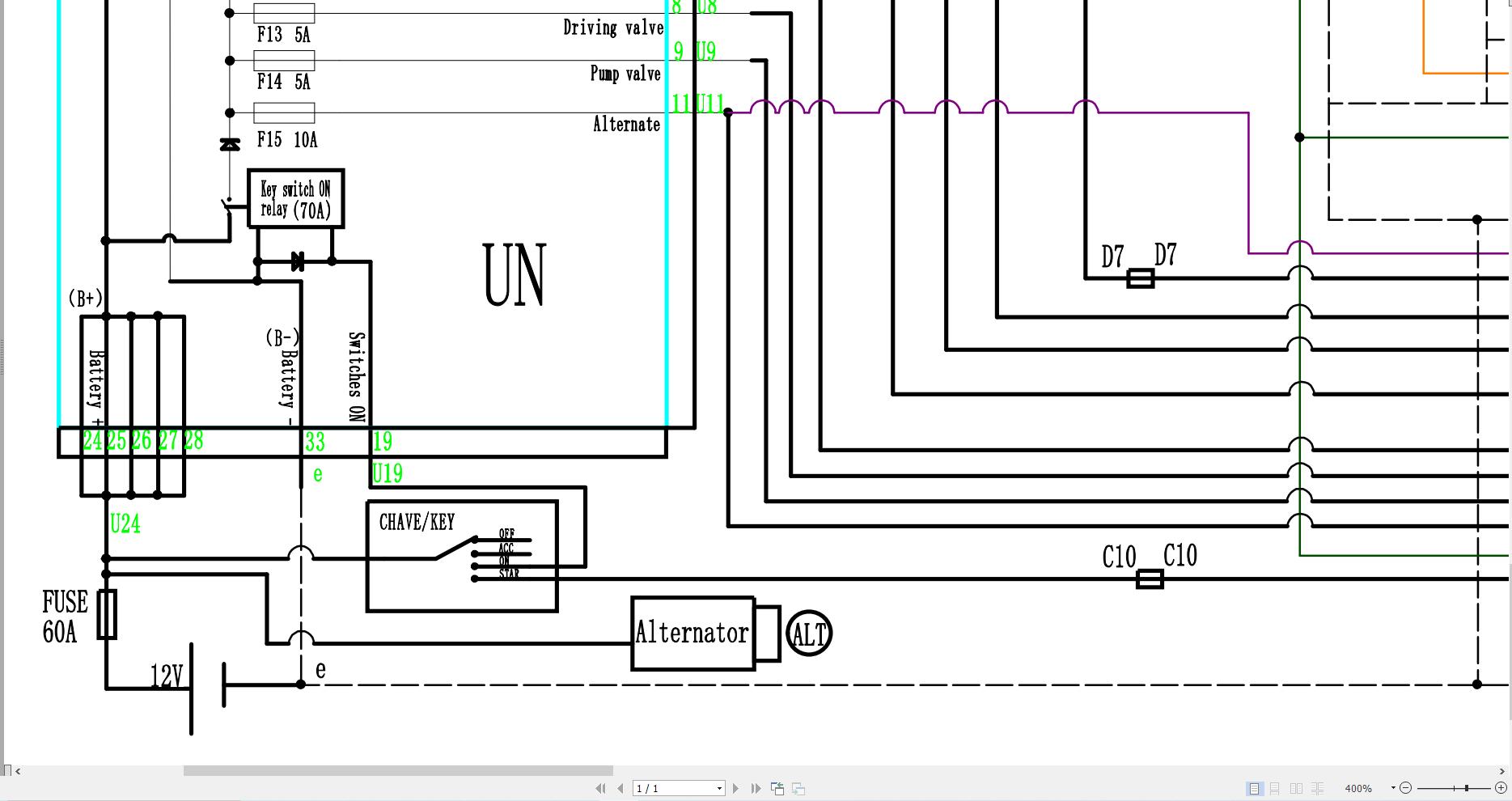Click the green U24 label
Screen dimensions: 1512x801
[125, 524]
